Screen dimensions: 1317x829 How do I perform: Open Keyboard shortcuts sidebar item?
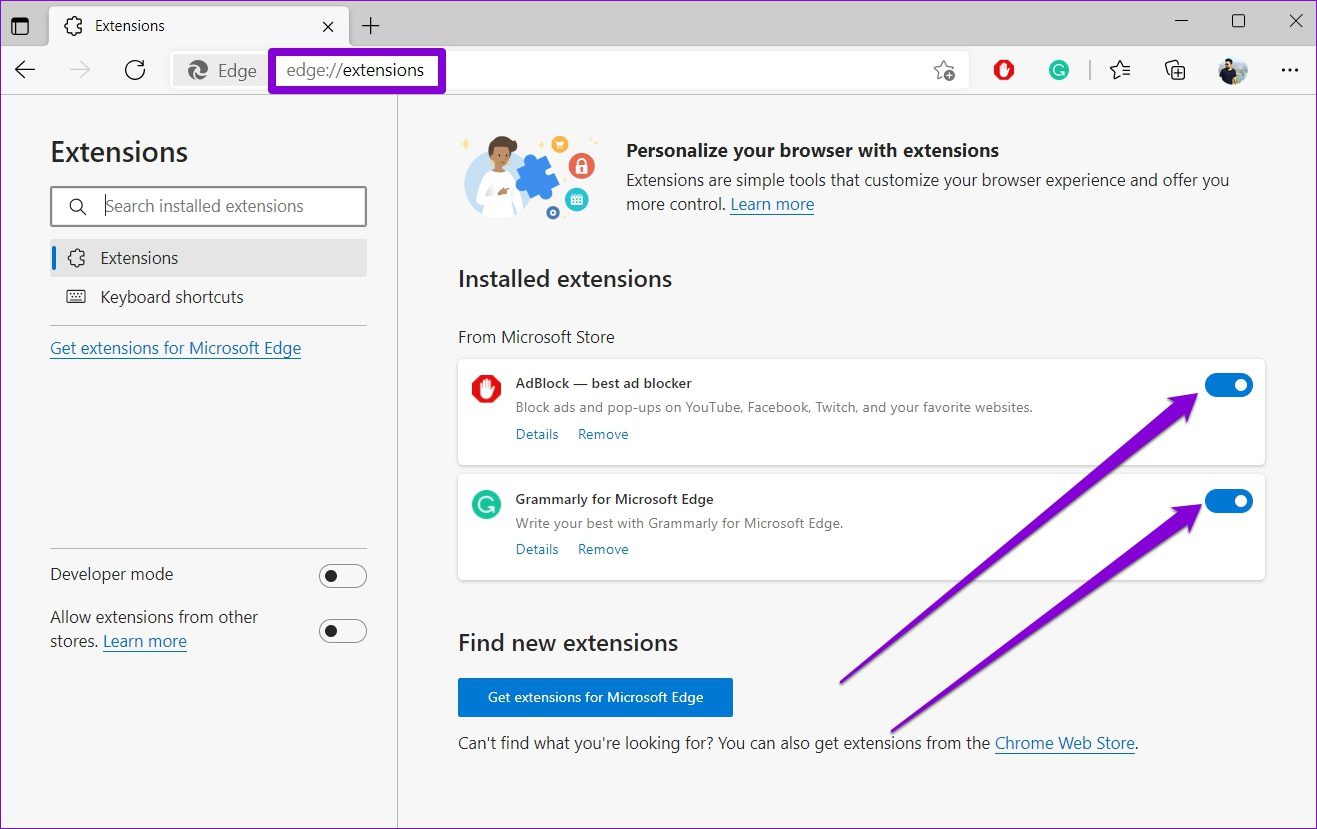208,297
